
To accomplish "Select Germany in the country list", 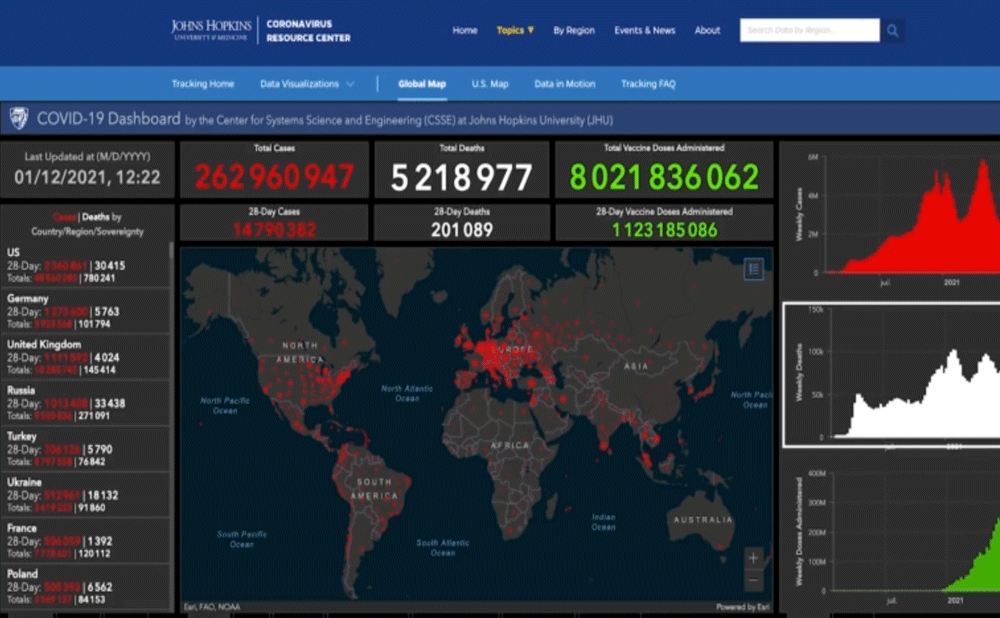I will click(x=26, y=298).
